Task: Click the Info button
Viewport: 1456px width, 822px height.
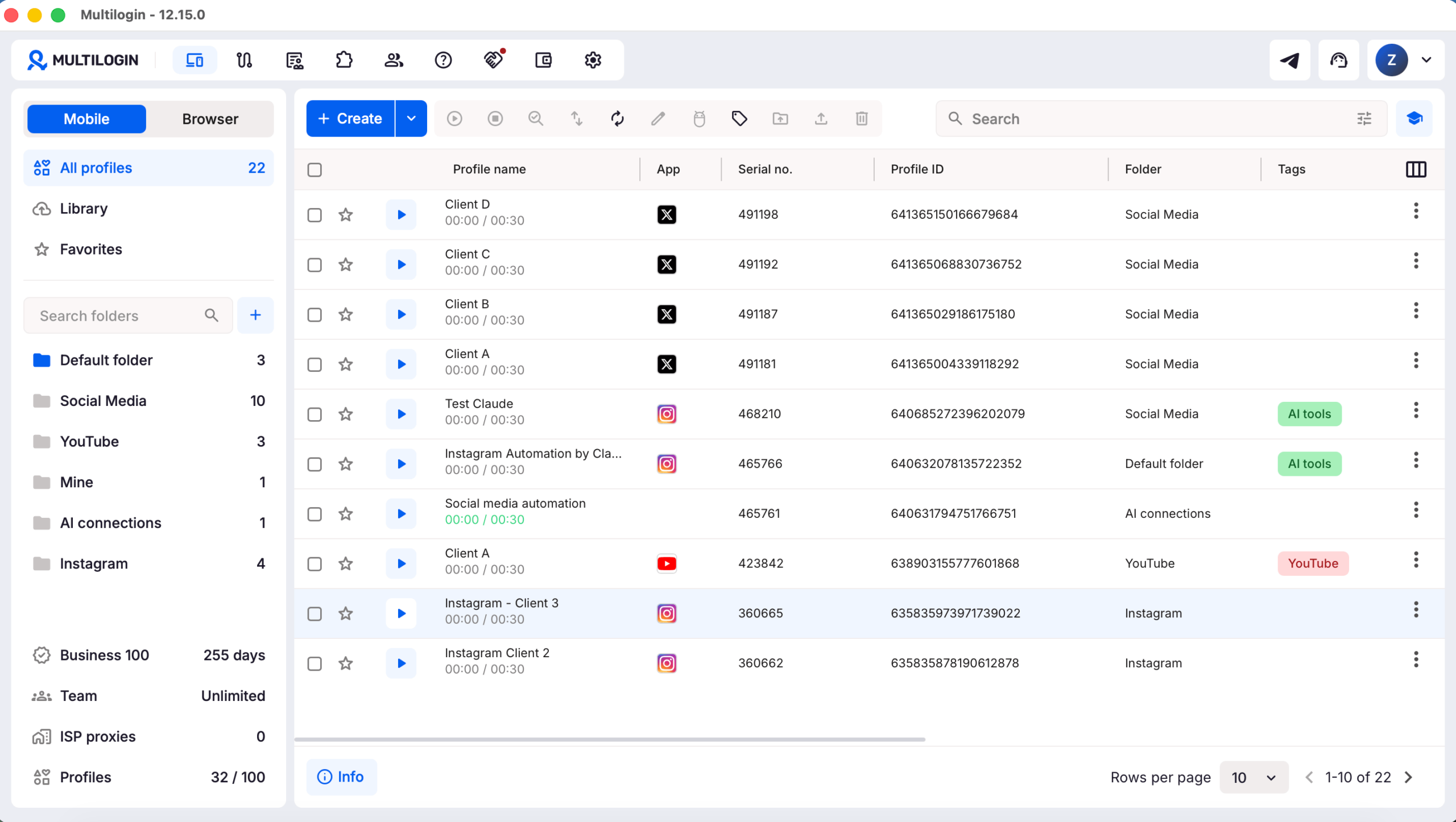Action: pos(341,777)
